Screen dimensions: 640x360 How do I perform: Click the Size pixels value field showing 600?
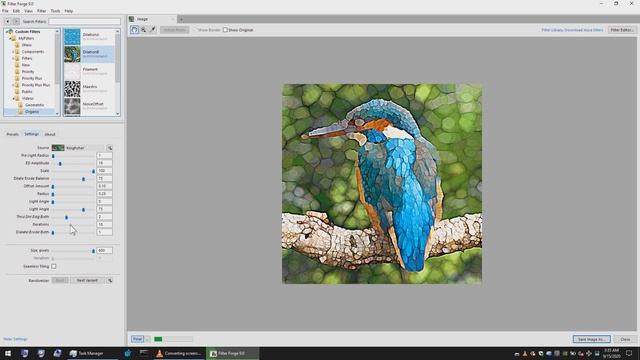tap(104, 250)
